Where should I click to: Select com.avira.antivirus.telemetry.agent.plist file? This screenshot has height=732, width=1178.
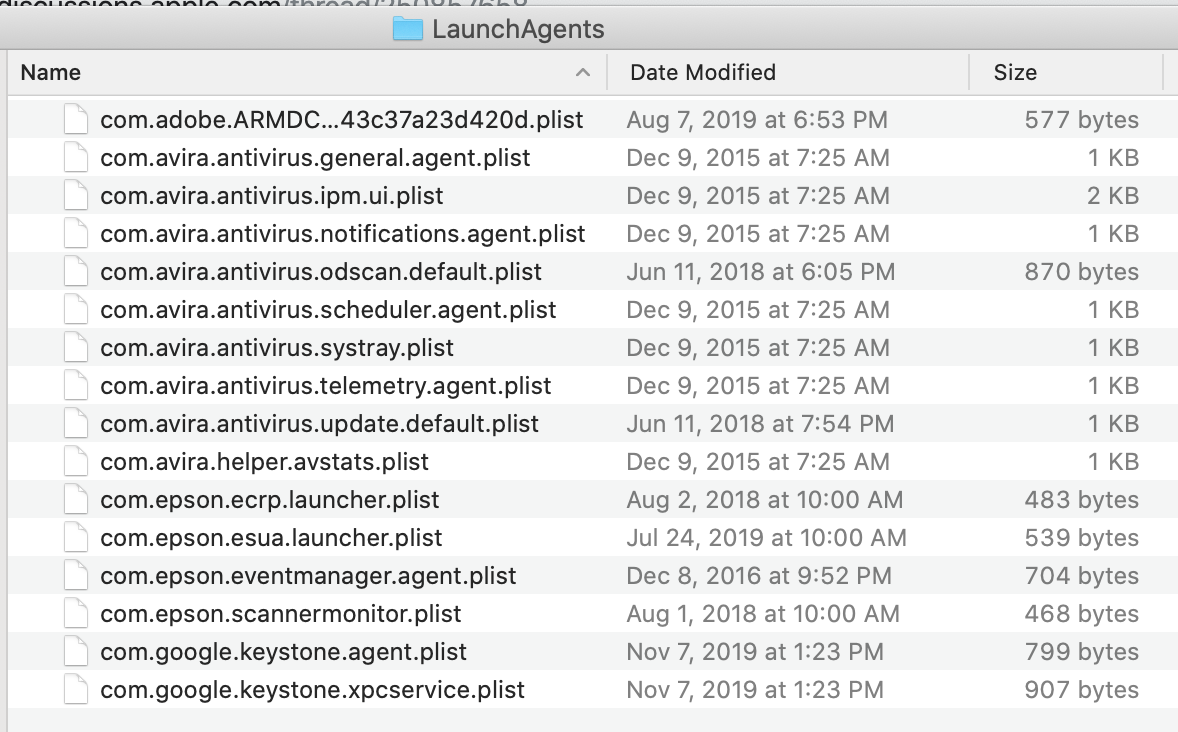tap(325, 386)
